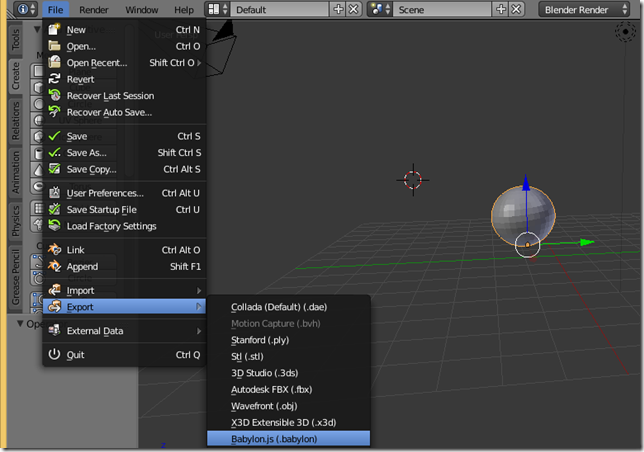The image size is (644, 452).
Task: Delete the Default screen layout
Action: pos(354,9)
